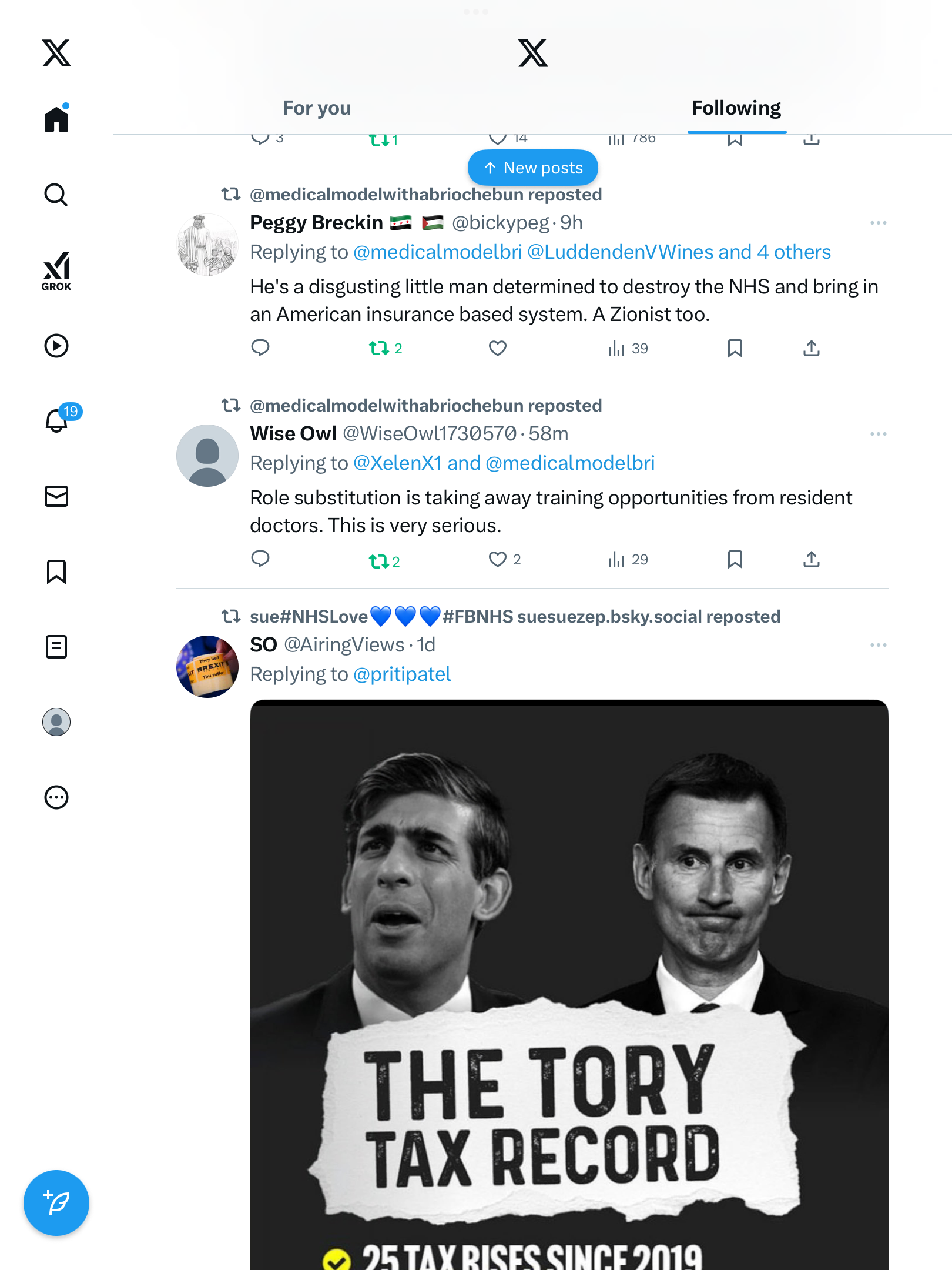
Task: Open the @pritipatel profile link
Action: pos(402,674)
